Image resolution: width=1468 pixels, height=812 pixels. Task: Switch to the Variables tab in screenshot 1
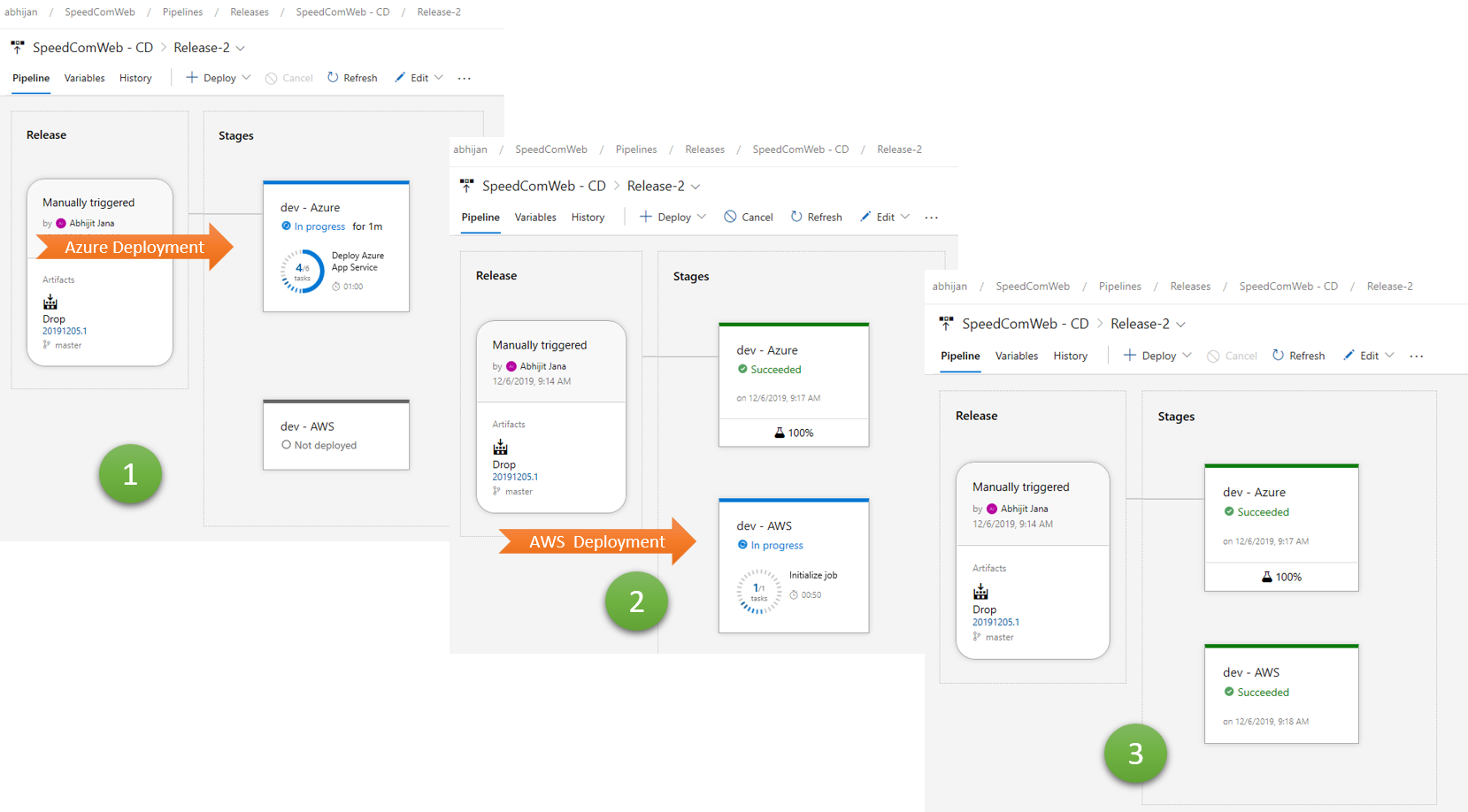click(x=84, y=78)
